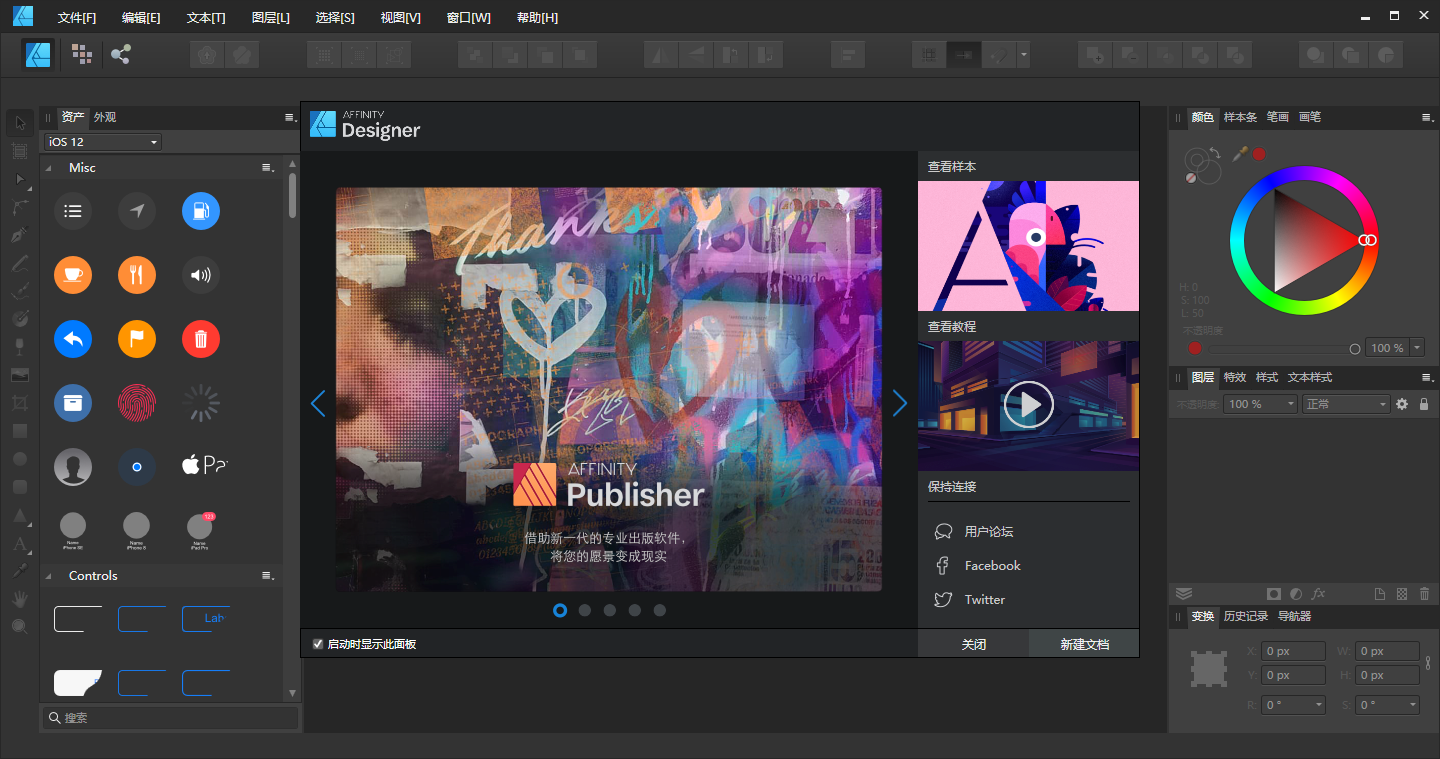Screen dimensions: 1440x759
Task: Select the Move tool arrow
Action: pos(20,123)
